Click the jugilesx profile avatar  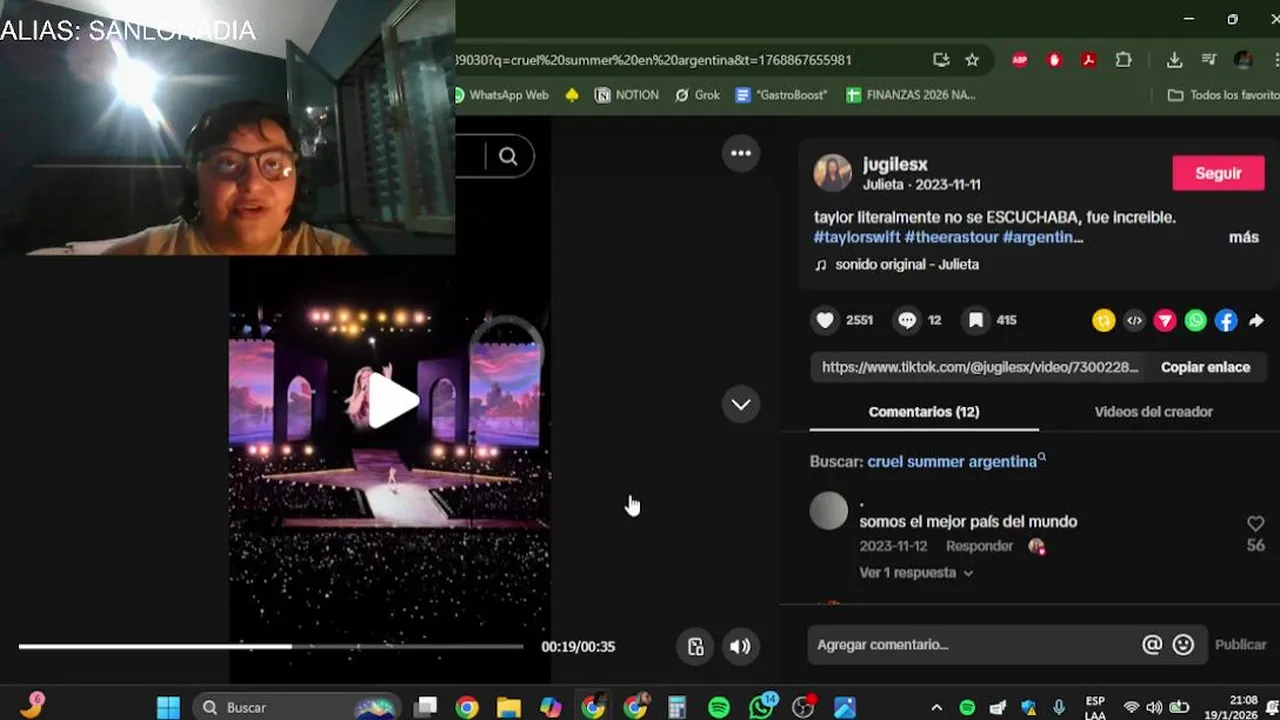[831, 174]
